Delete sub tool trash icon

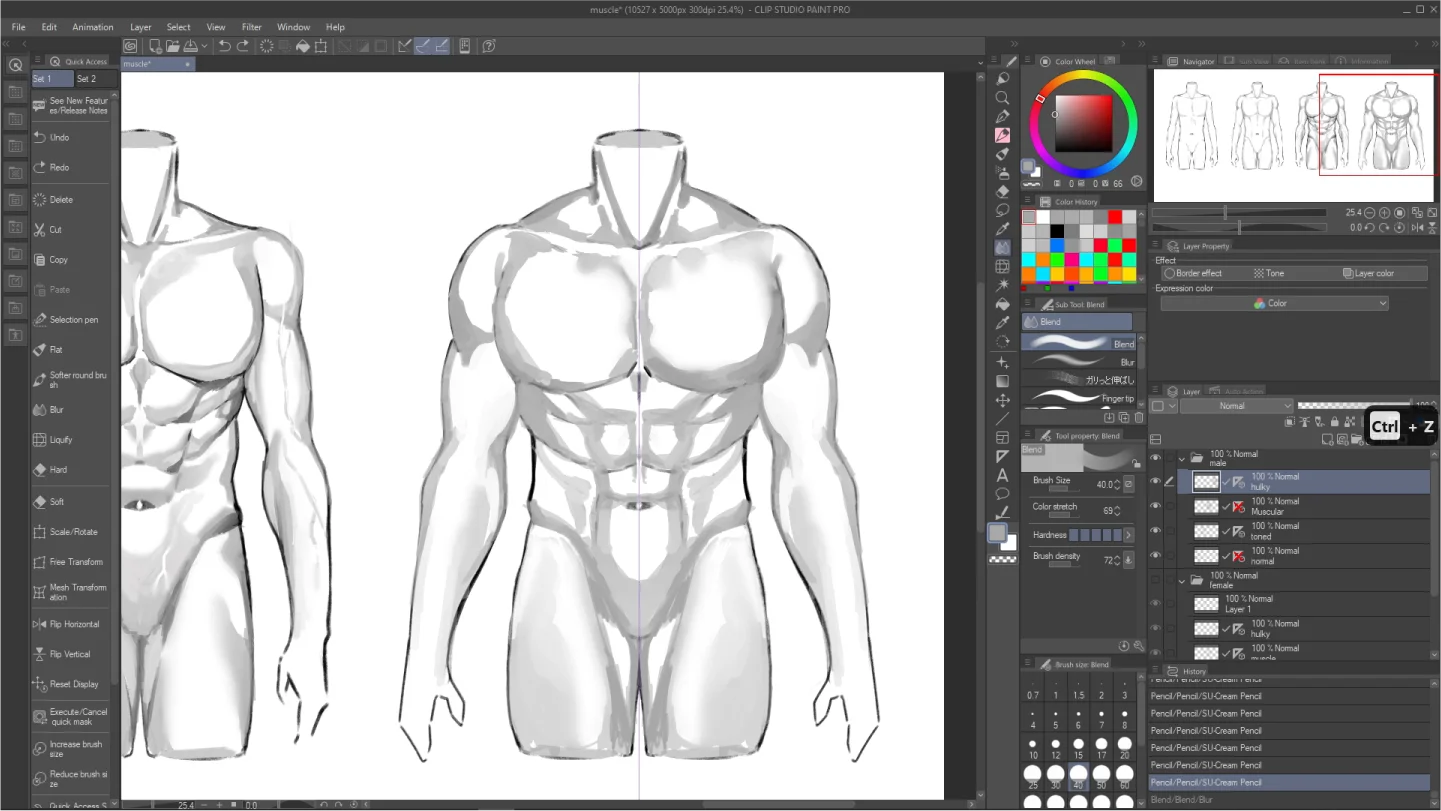point(1139,418)
